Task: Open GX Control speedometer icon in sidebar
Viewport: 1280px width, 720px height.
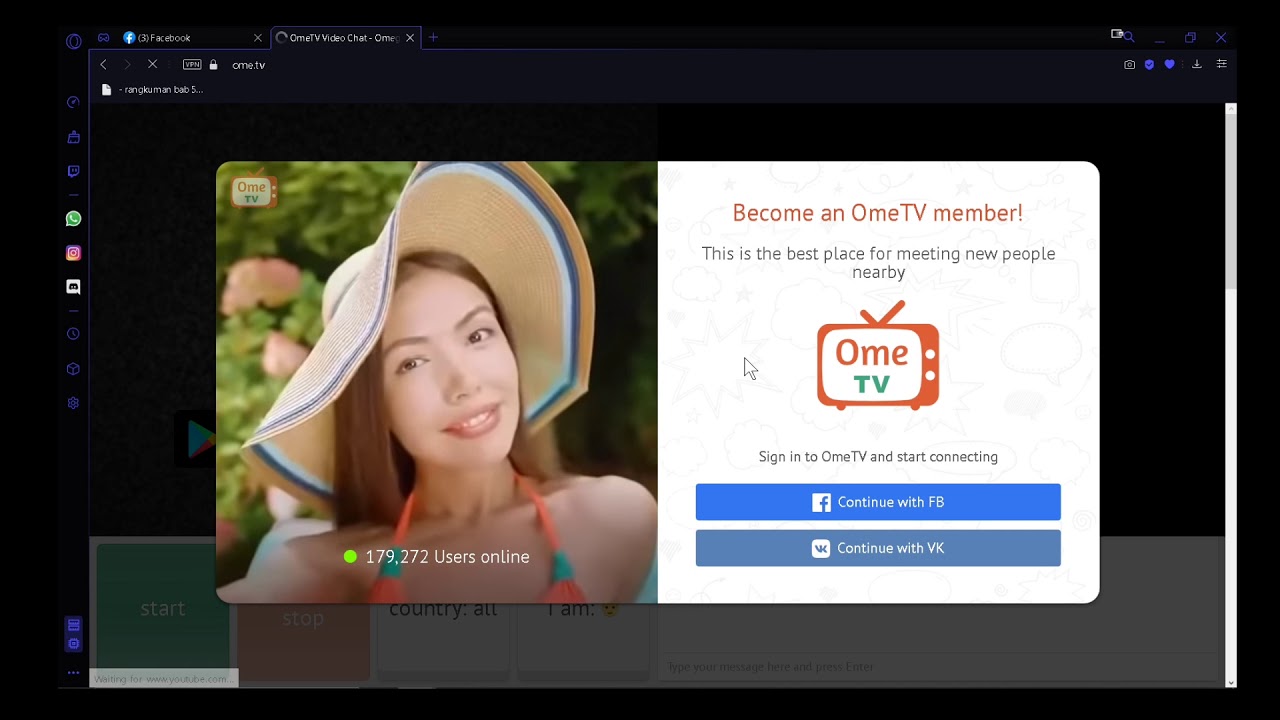Action: tap(73, 102)
